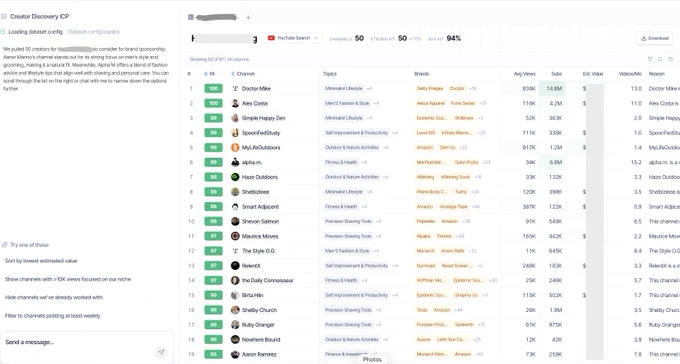Click alpha m. channel avatar
Viewport: 680px width, 364px height.
coord(235,162)
